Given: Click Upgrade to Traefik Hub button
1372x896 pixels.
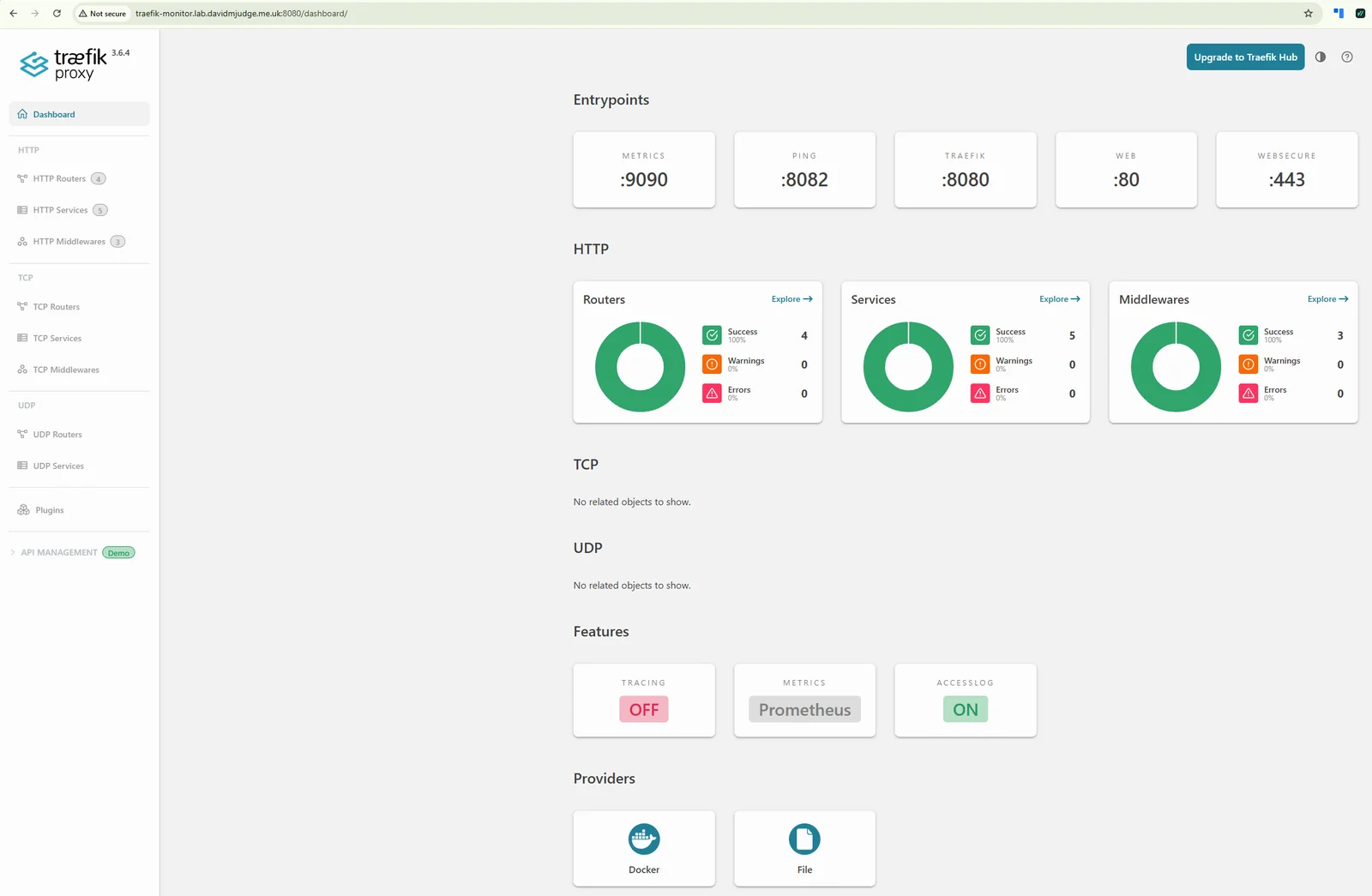Looking at the screenshot, I should (1245, 57).
